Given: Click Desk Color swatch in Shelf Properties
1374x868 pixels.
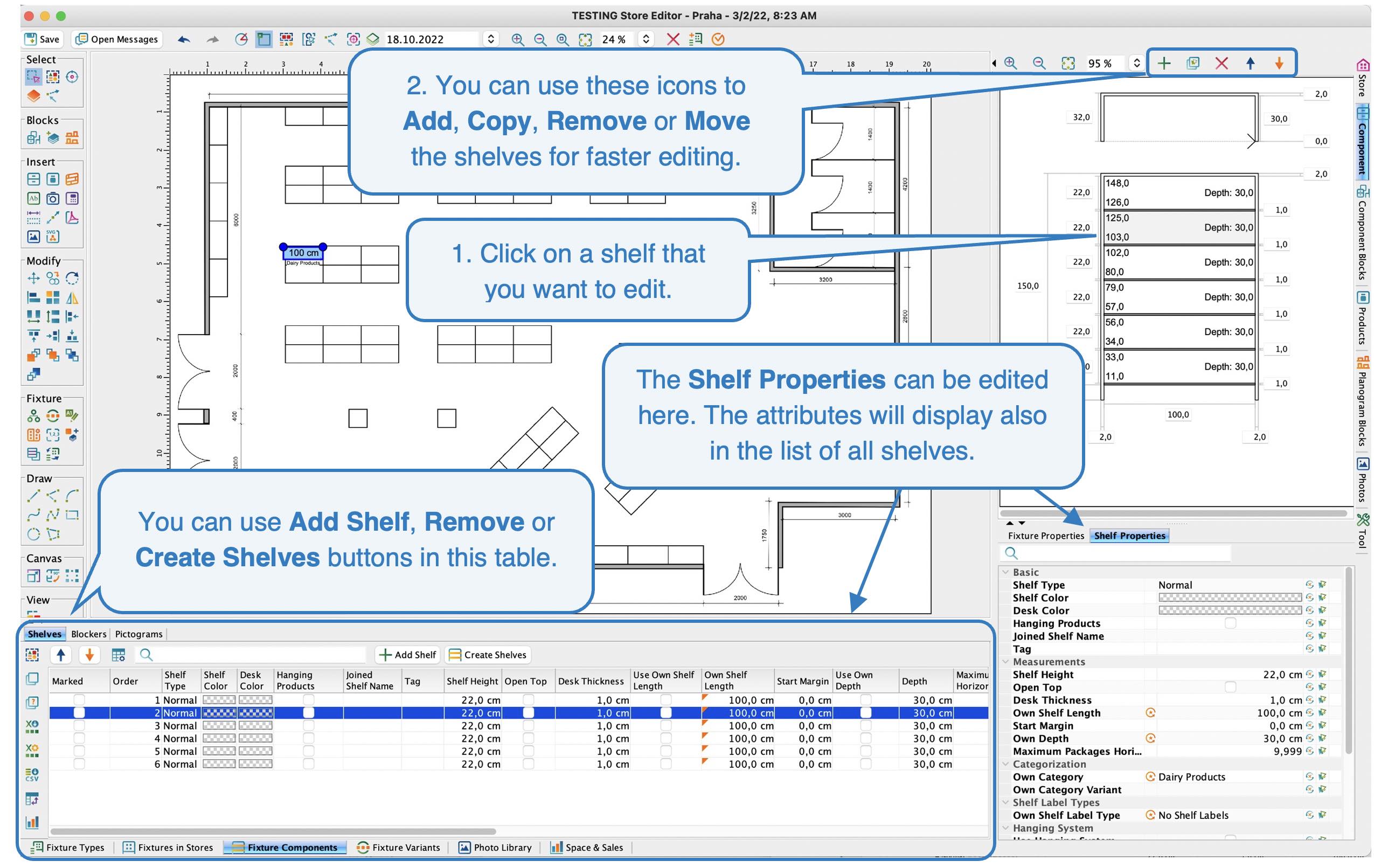Looking at the screenshot, I should coord(1230,610).
